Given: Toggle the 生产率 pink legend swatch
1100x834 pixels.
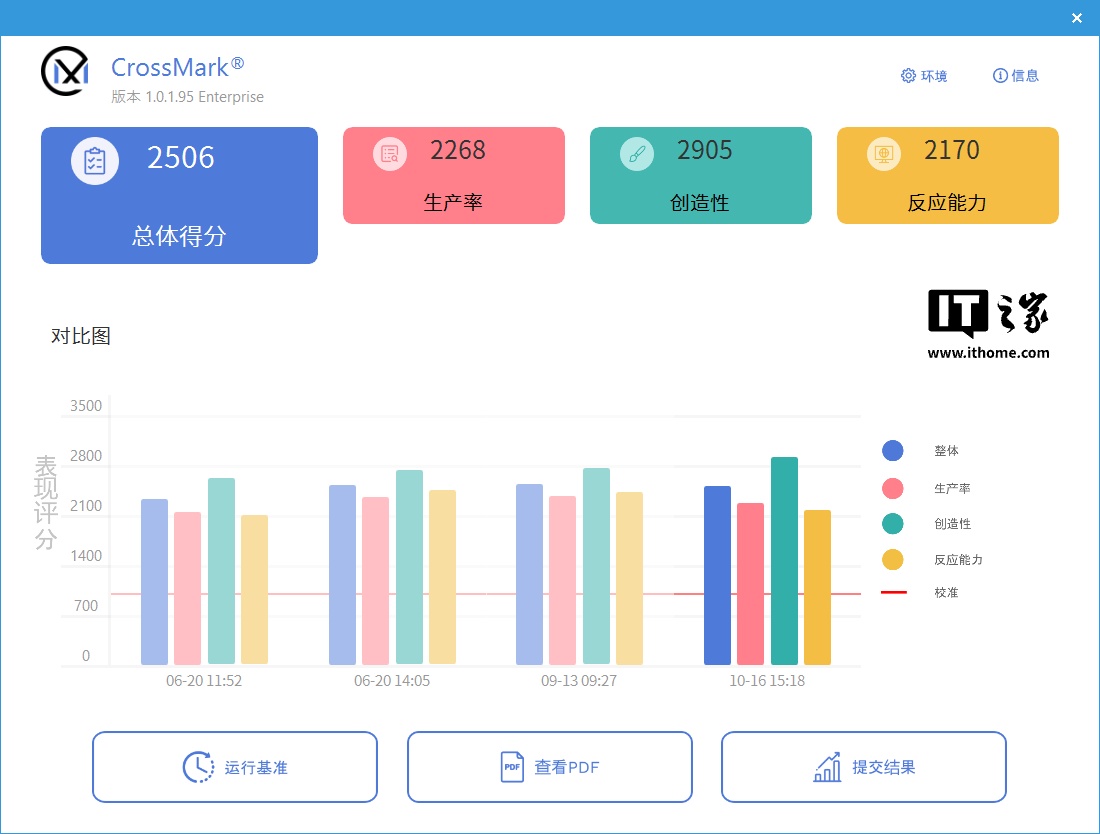Looking at the screenshot, I should pos(893,488).
